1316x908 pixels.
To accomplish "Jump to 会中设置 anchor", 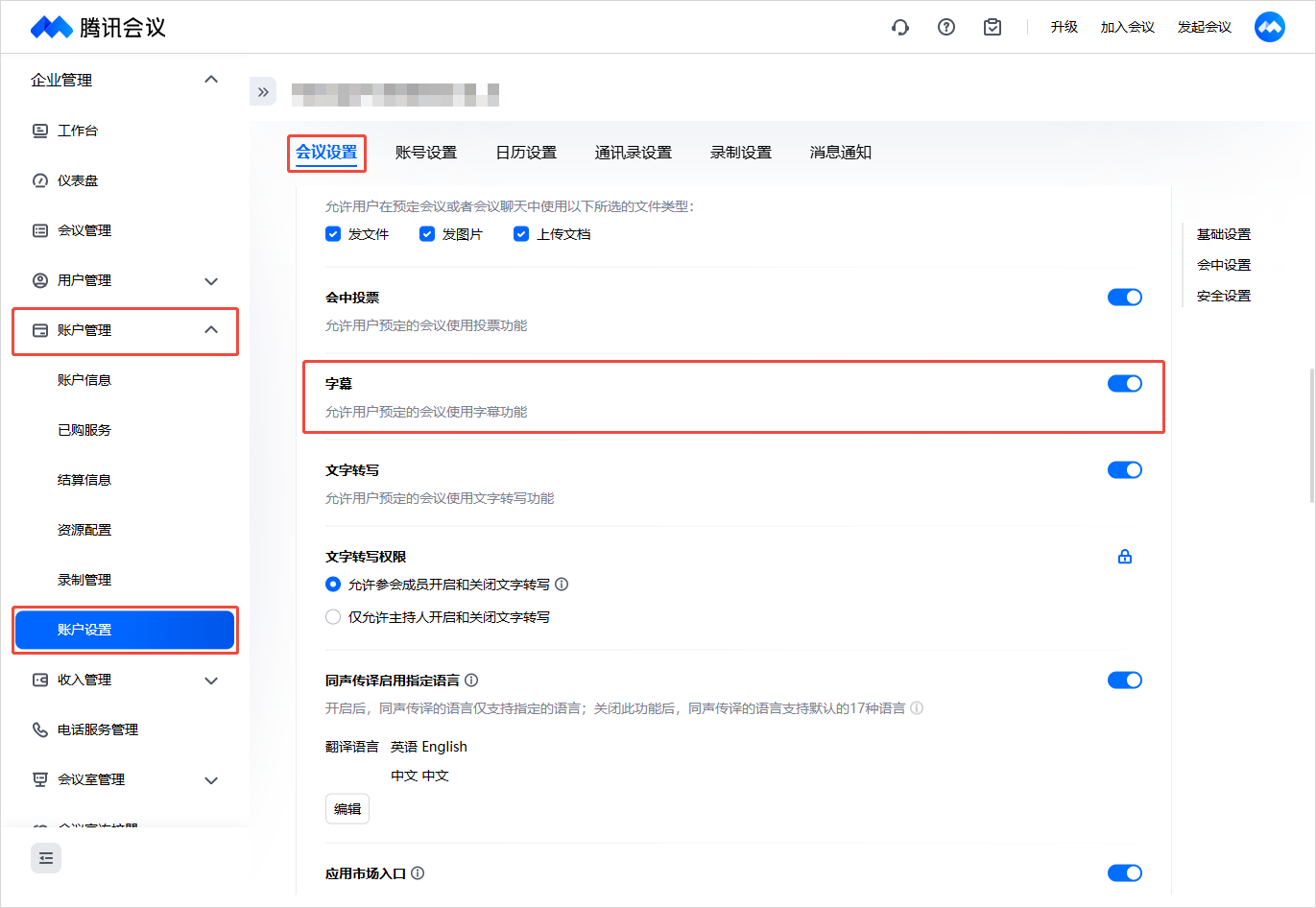I will pos(1224,265).
